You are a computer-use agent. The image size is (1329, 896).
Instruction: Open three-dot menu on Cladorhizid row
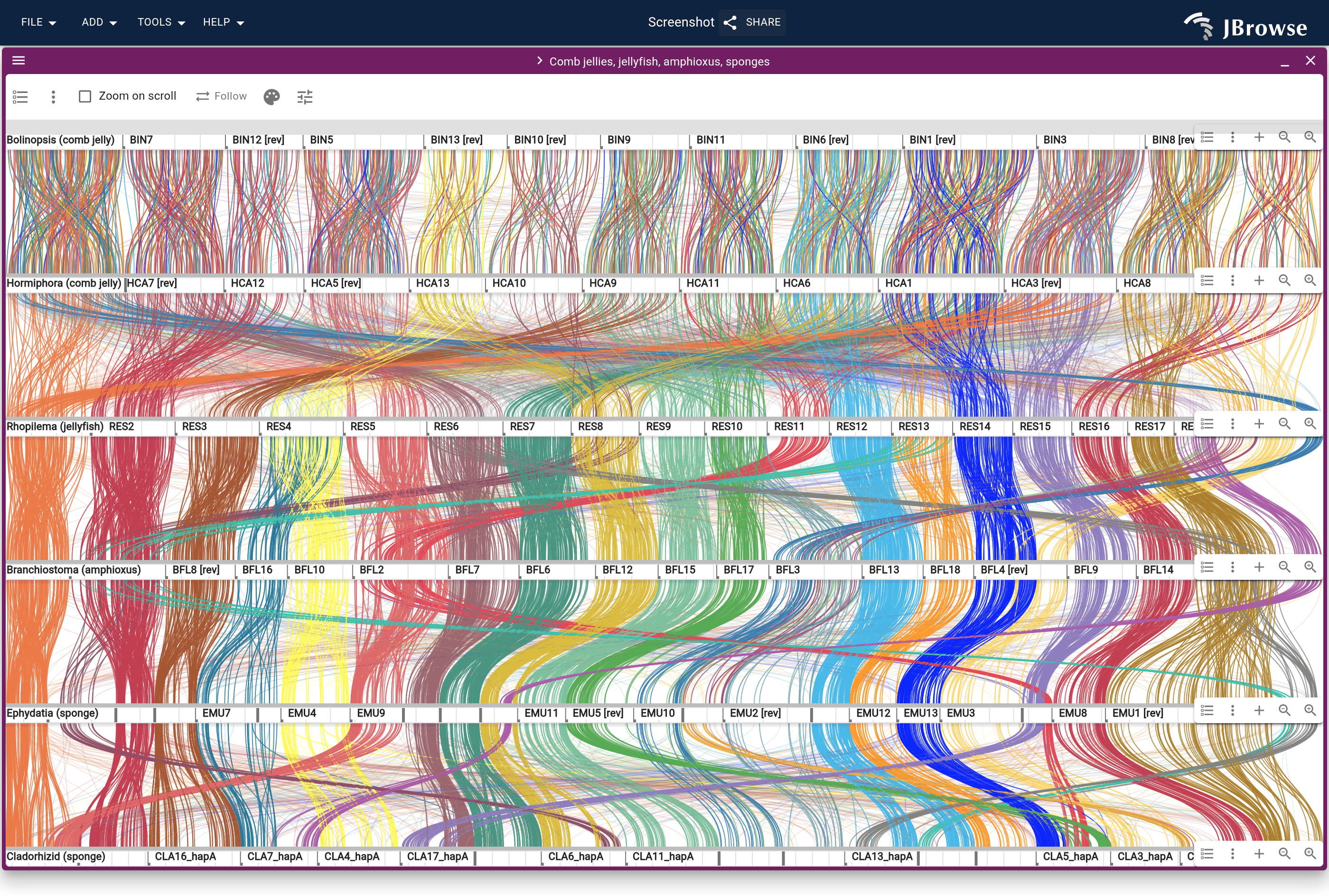tap(1233, 854)
